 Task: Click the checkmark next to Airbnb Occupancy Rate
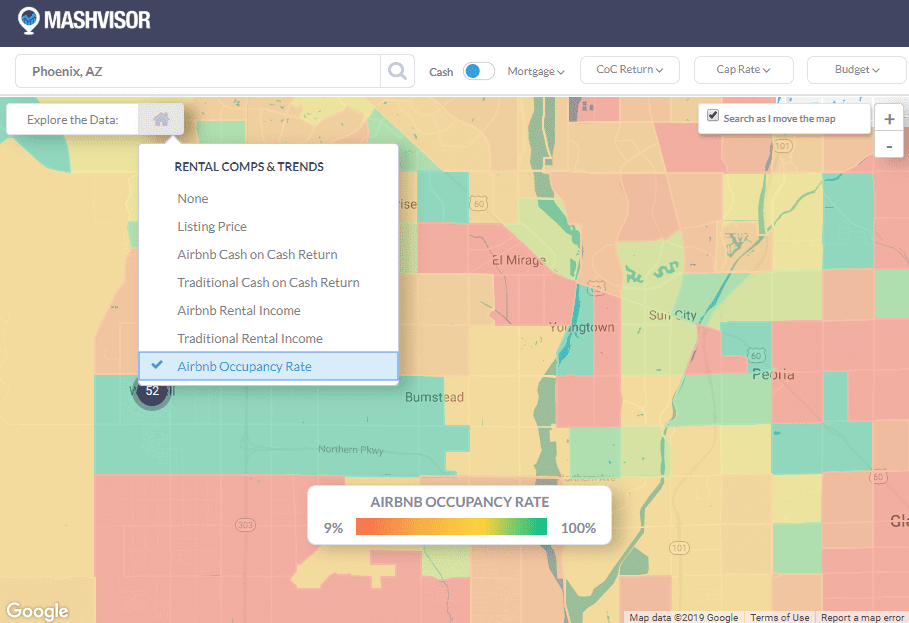click(x=157, y=366)
